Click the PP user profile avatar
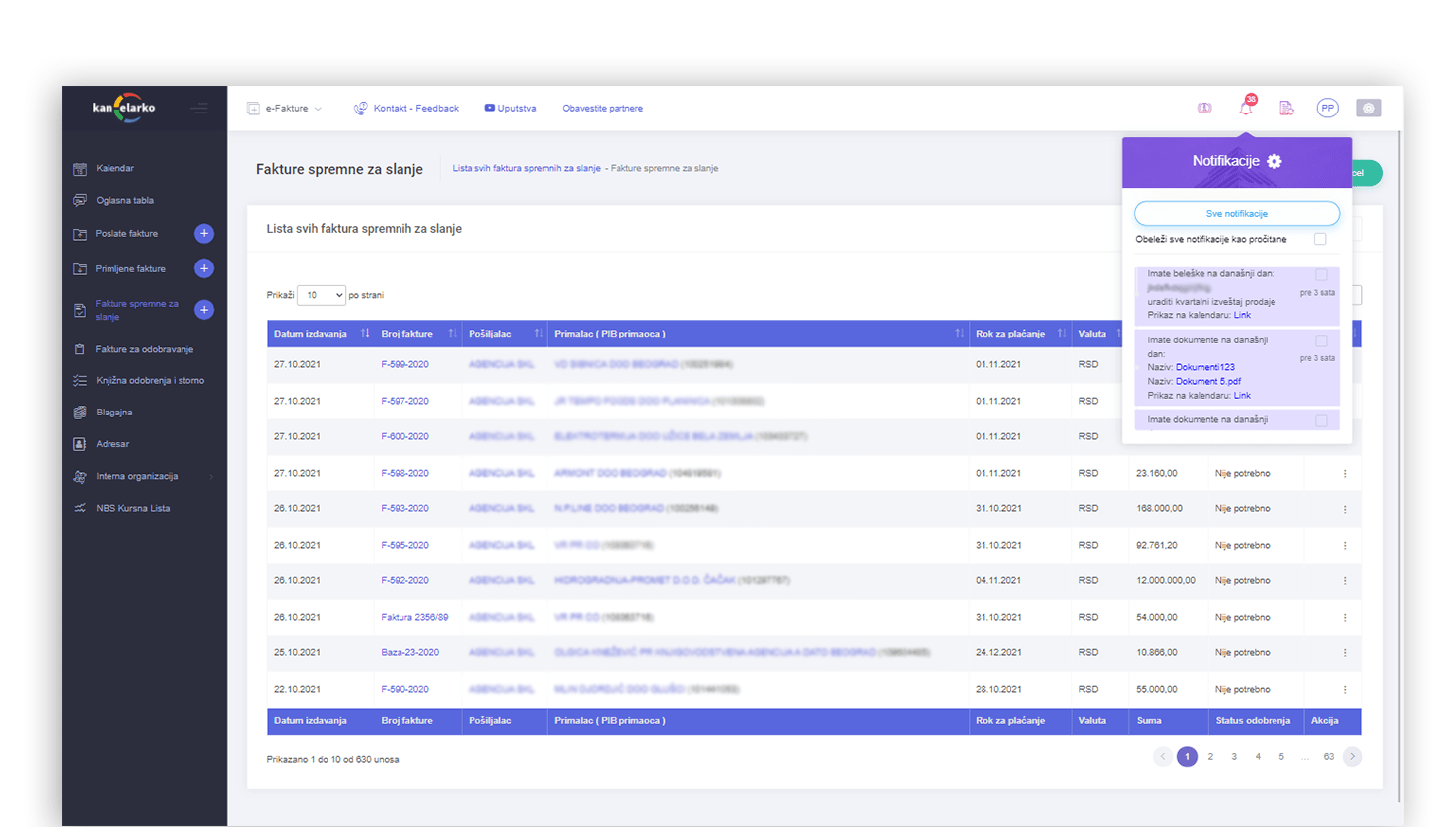This screenshot has height=827, width=1456. [x=1327, y=109]
